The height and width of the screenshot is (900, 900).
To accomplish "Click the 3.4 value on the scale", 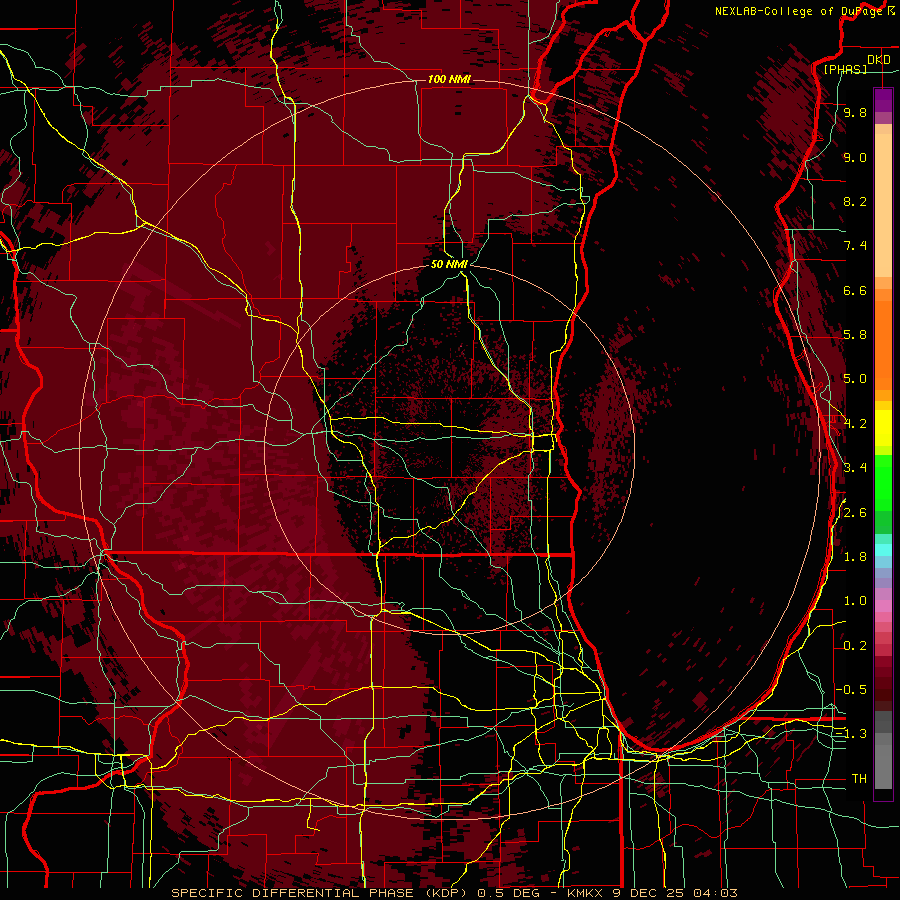I will 855,467.
